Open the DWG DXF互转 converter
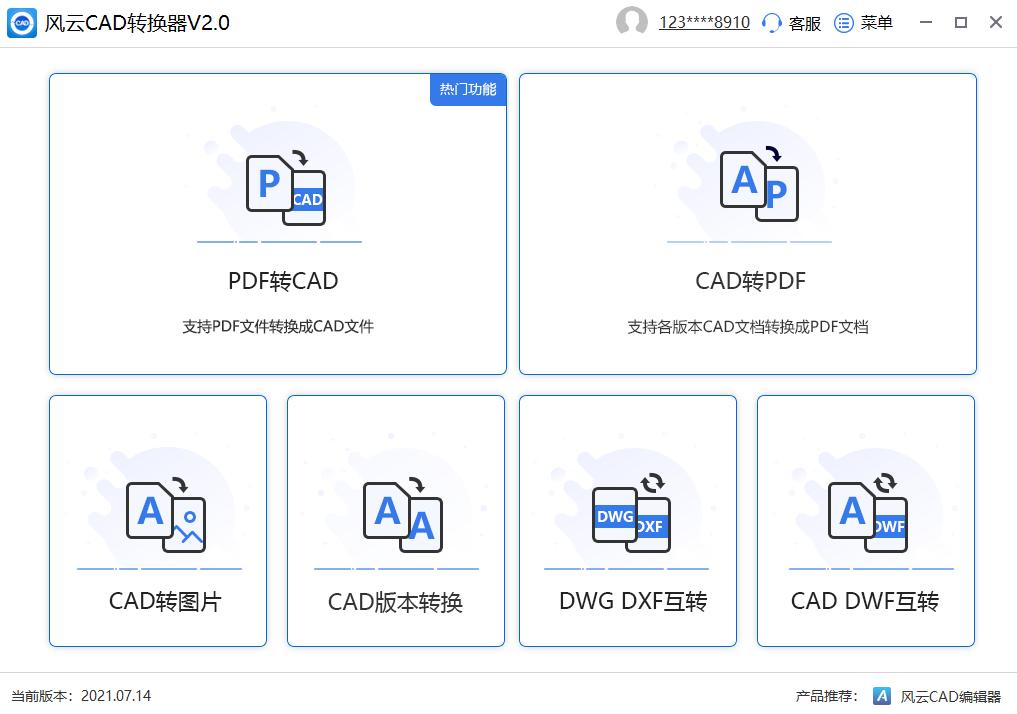The image size is (1017, 714). tap(627, 520)
